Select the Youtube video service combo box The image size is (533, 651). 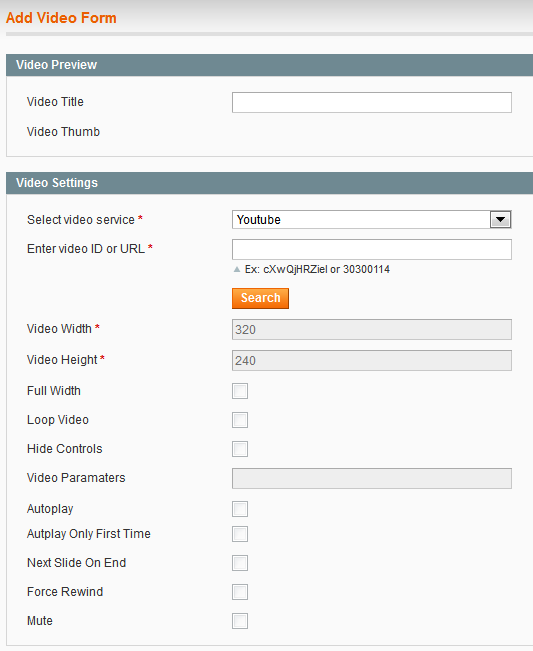pos(372,220)
